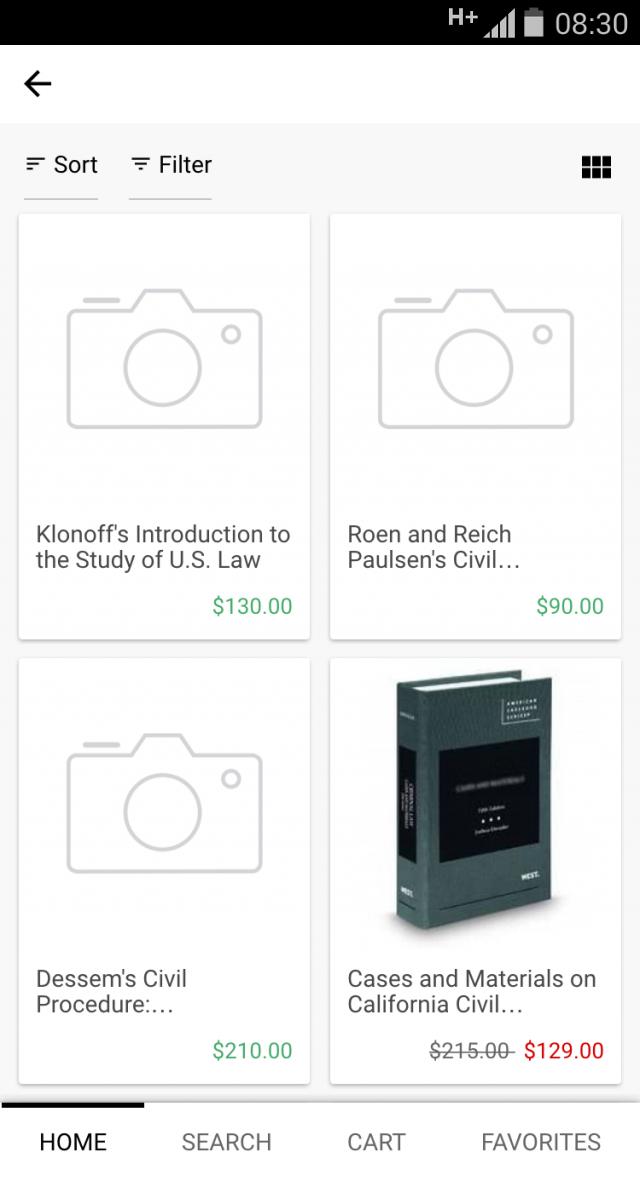Image resolution: width=640 pixels, height=1181 pixels.
Task: Select Dessem's Civil Procedure title
Action: tap(112, 991)
